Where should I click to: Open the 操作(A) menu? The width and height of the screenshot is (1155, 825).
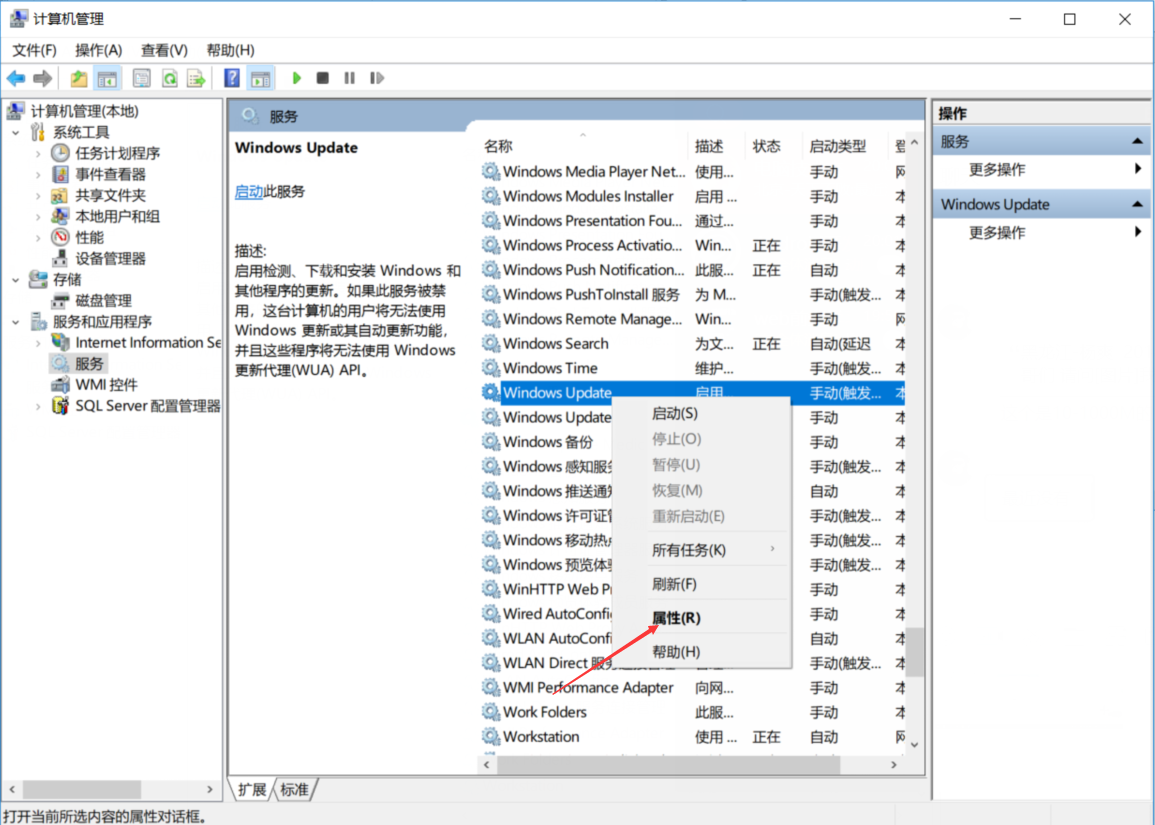(98, 50)
